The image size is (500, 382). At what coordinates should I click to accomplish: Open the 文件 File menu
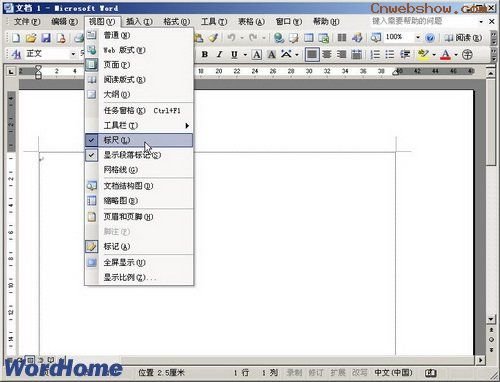27,22
